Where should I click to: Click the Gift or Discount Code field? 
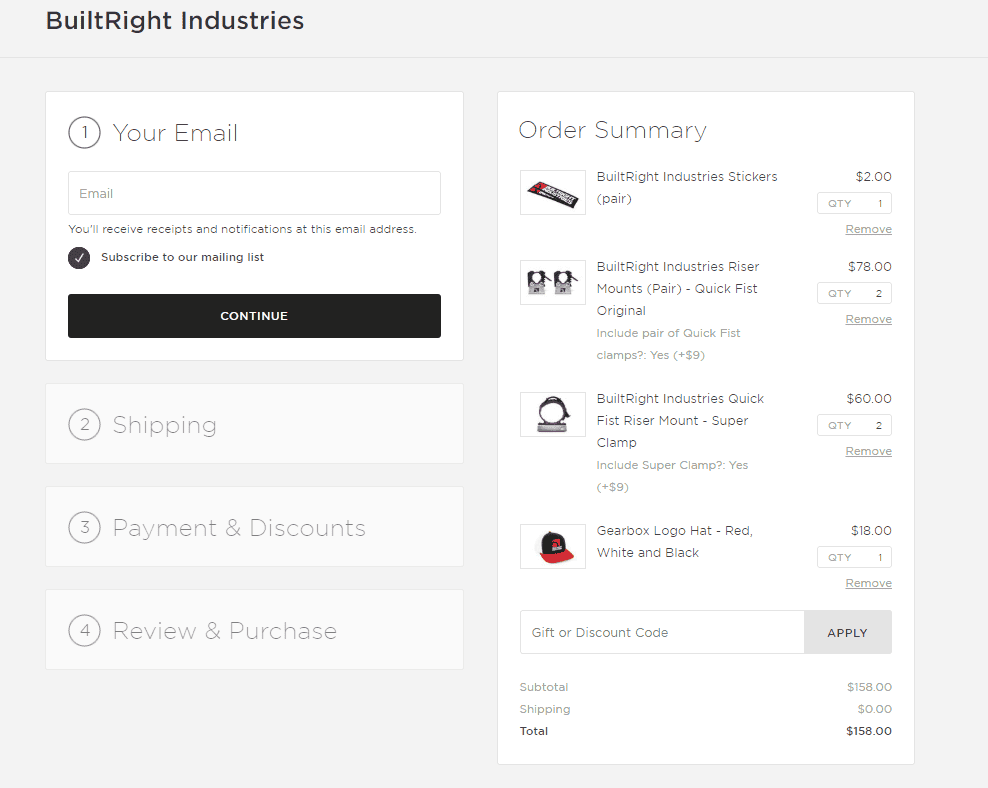pos(662,632)
